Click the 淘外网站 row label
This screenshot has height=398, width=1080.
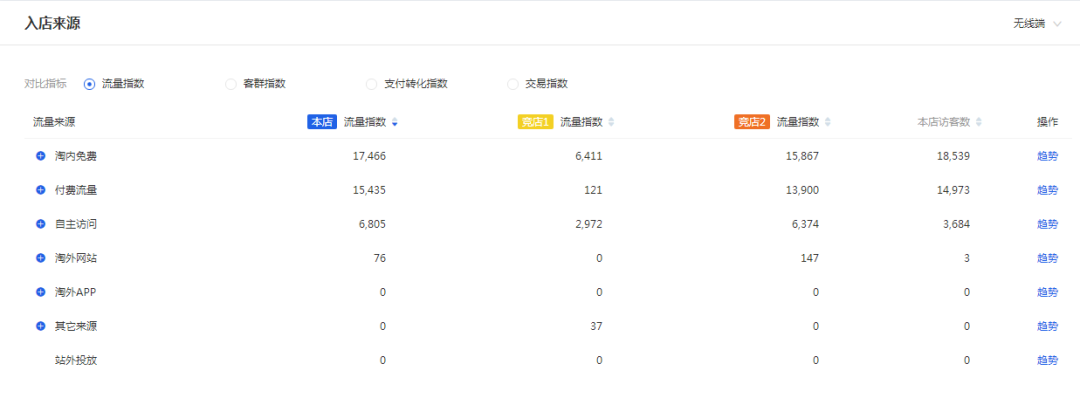tap(76, 258)
